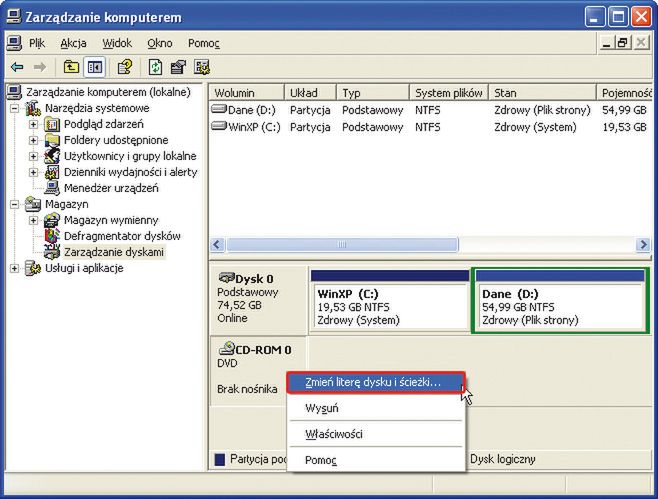Click the scroll left arrow of volume list
Viewport: 658px width, 499px height.
pos(217,244)
